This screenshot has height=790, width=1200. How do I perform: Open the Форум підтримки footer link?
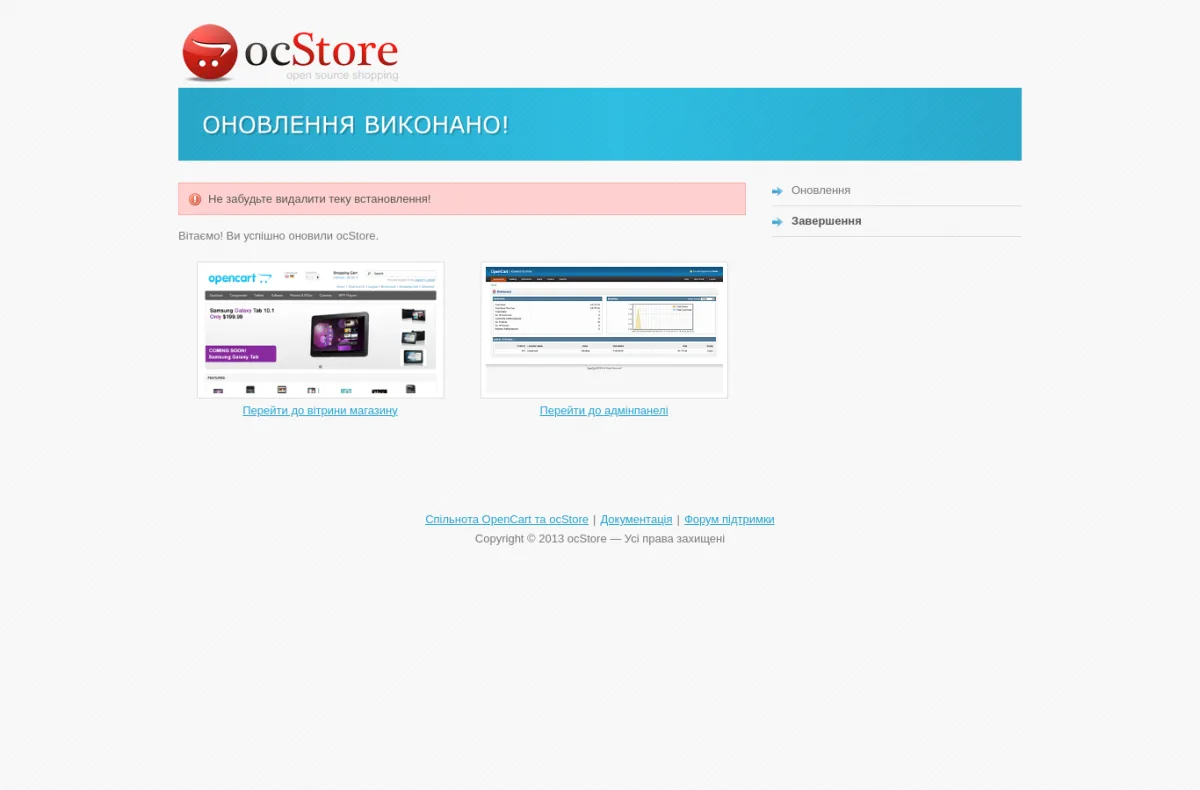click(729, 519)
